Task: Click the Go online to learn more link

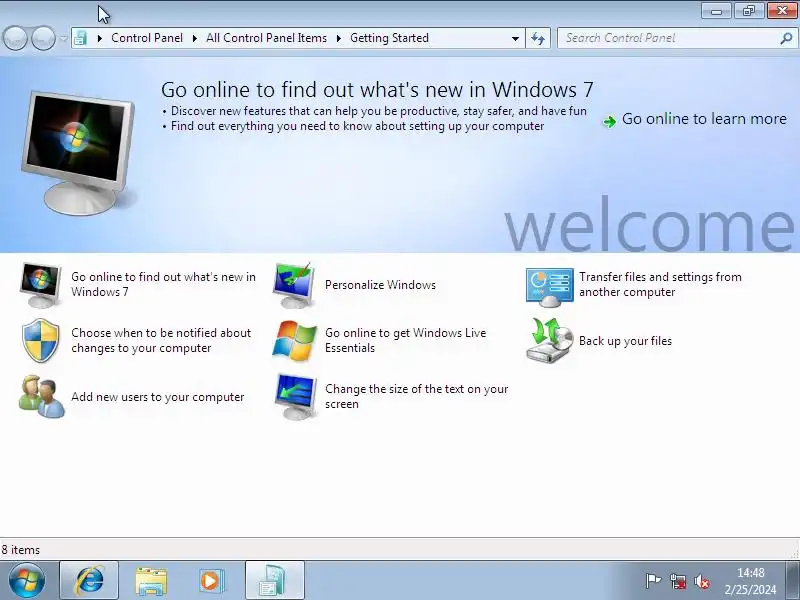Action: coord(704,118)
